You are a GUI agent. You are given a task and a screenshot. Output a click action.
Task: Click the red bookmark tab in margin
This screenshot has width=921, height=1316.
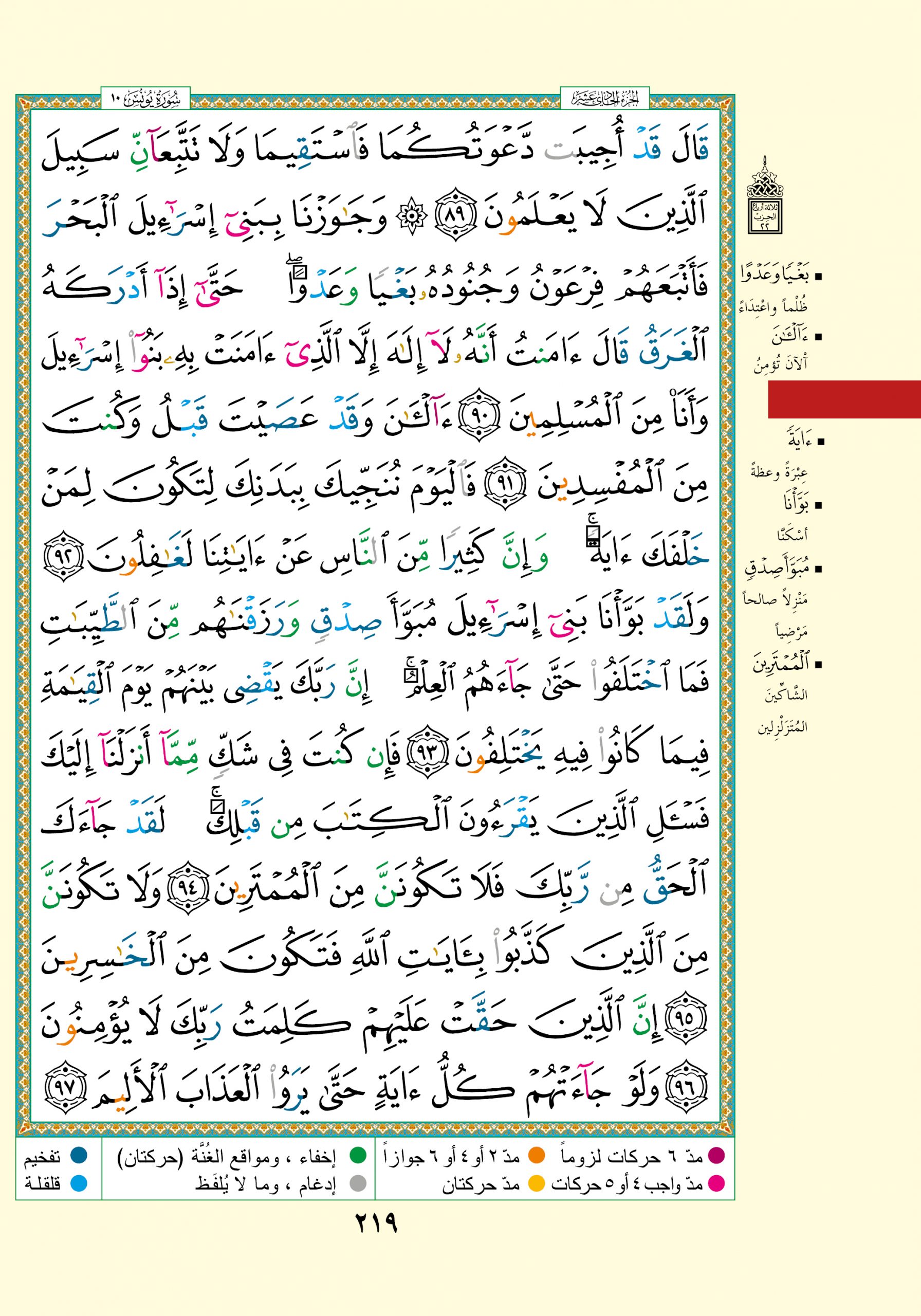point(843,399)
